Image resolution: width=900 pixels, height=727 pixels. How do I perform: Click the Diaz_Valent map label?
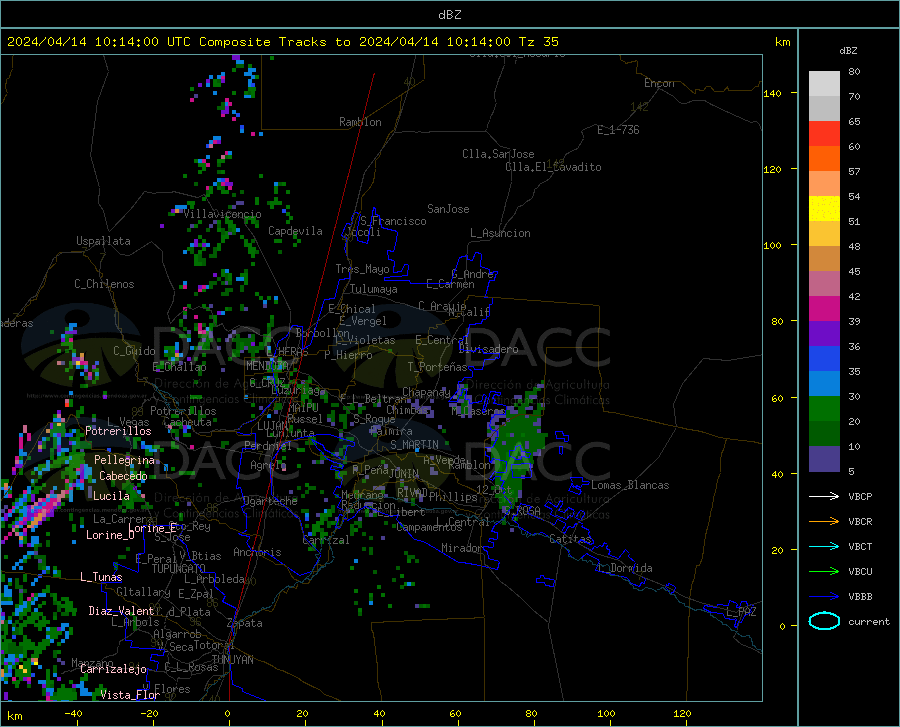click(121, 611)
